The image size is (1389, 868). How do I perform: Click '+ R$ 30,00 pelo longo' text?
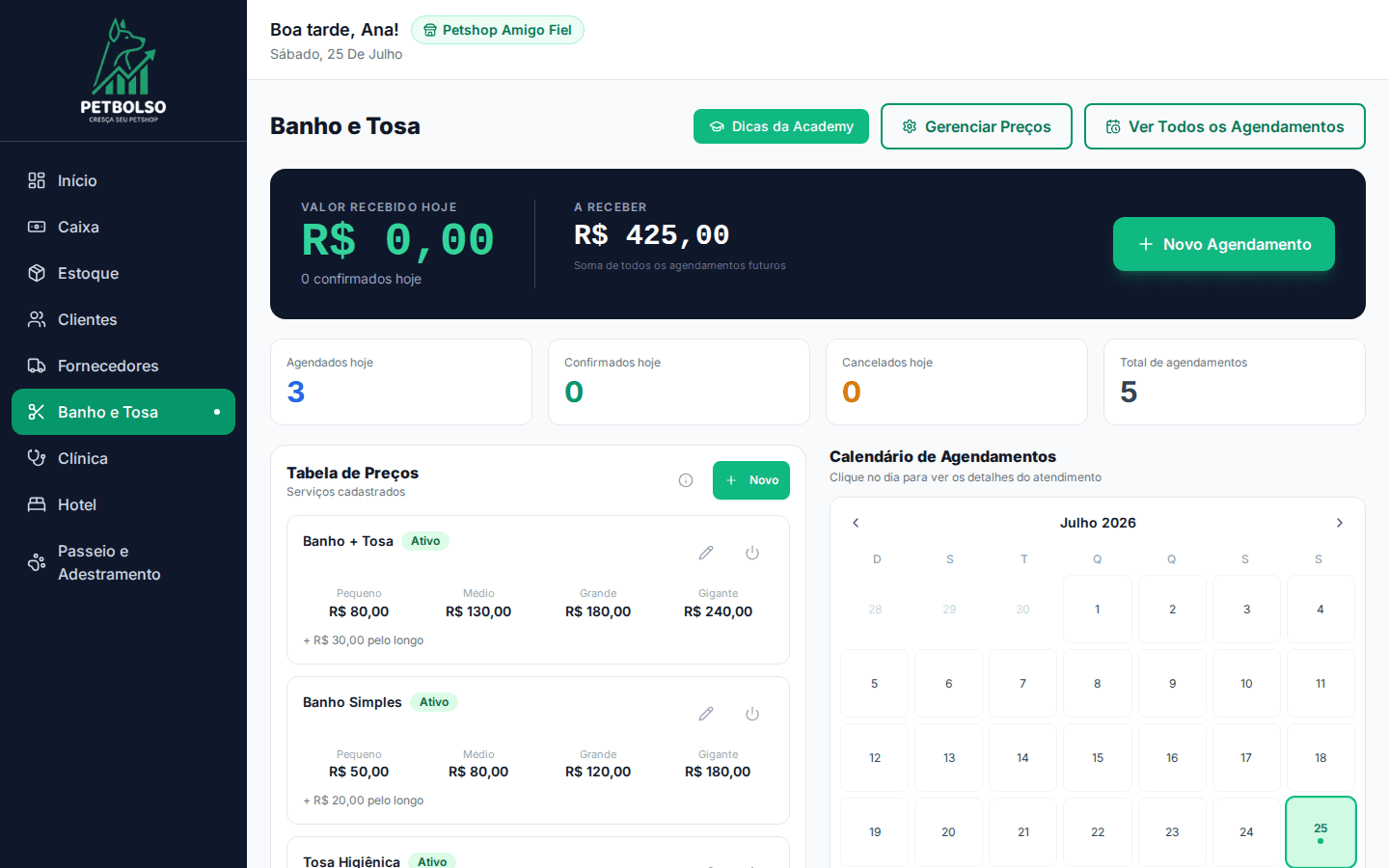point(364,640)
